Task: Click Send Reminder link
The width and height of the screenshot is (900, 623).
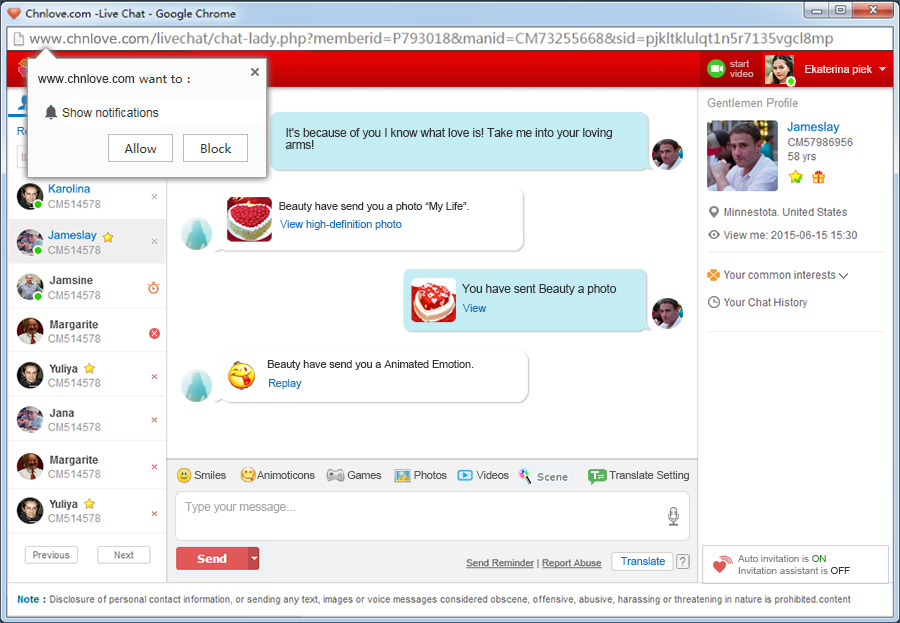Action: point(500,563)
